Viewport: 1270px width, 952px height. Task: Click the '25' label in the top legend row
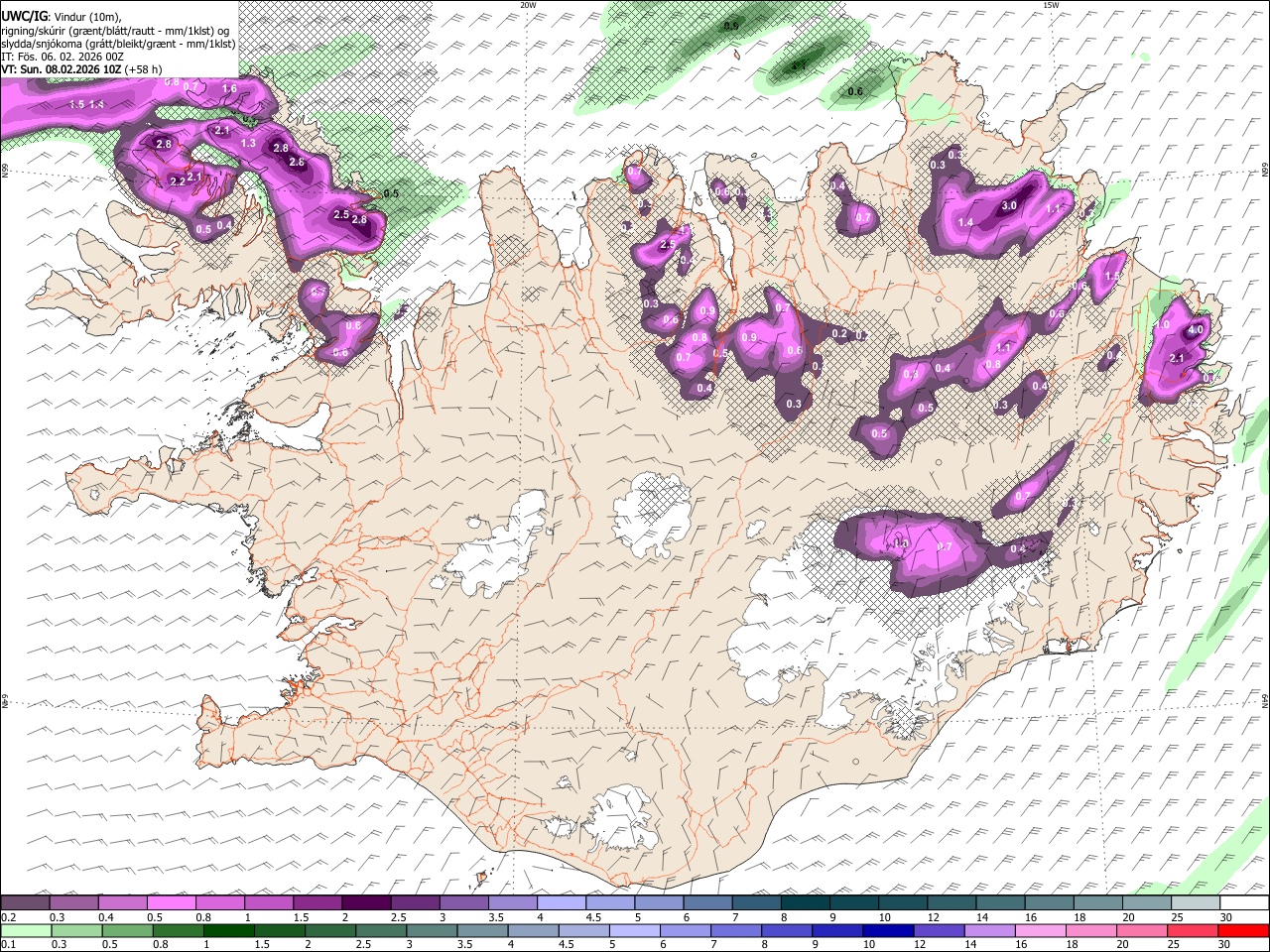[1177, 917]
